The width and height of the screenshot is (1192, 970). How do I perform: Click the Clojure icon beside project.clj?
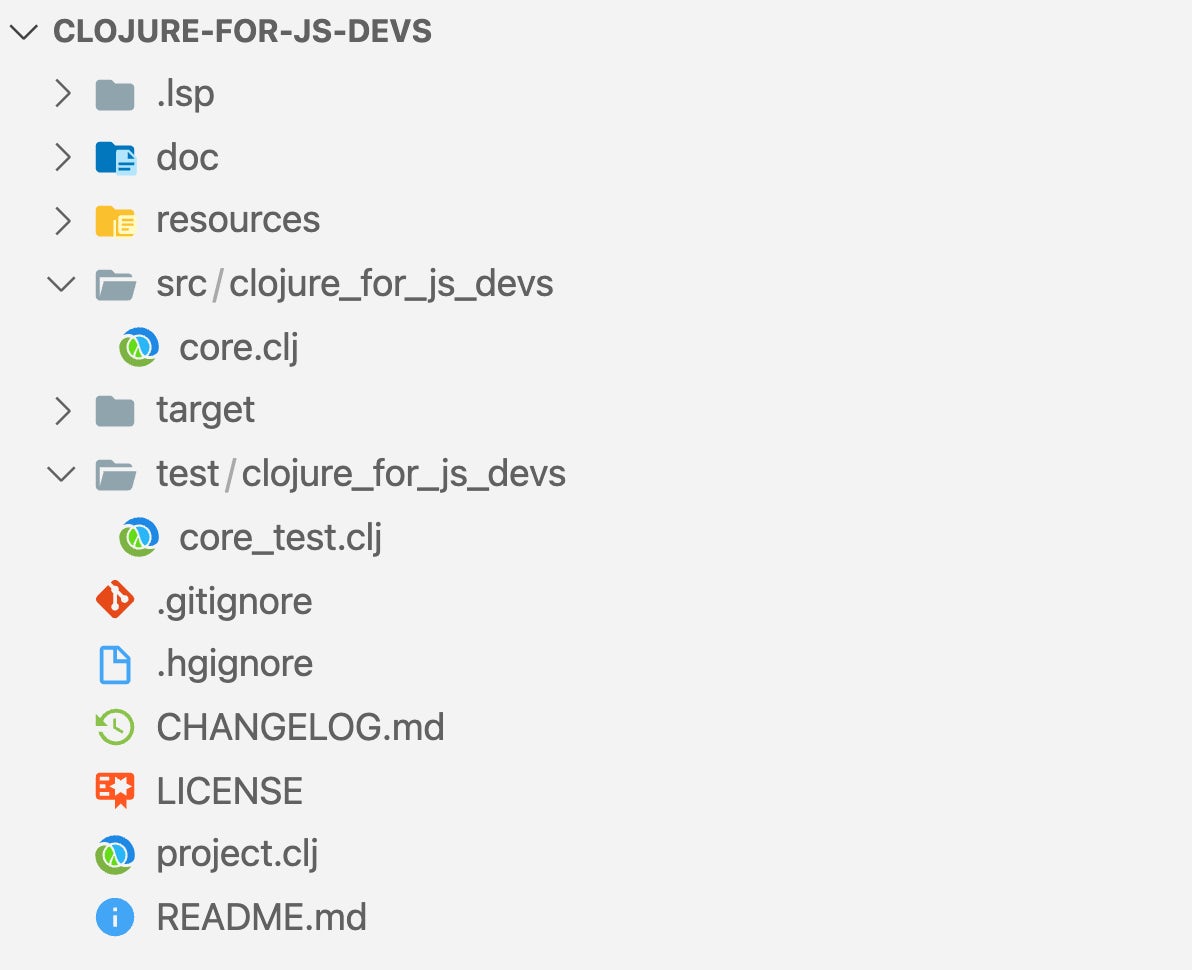(116, 853)
